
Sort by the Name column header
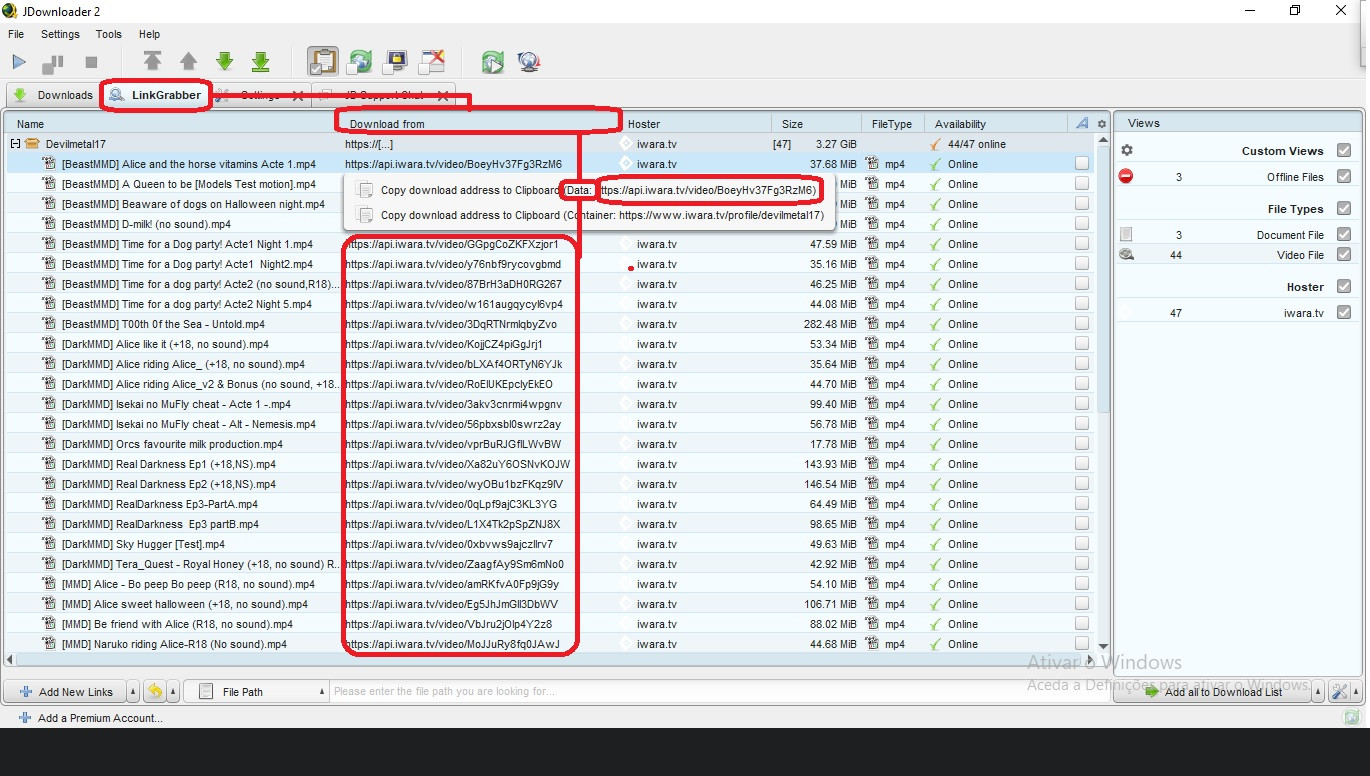click(x=172, y=124)
